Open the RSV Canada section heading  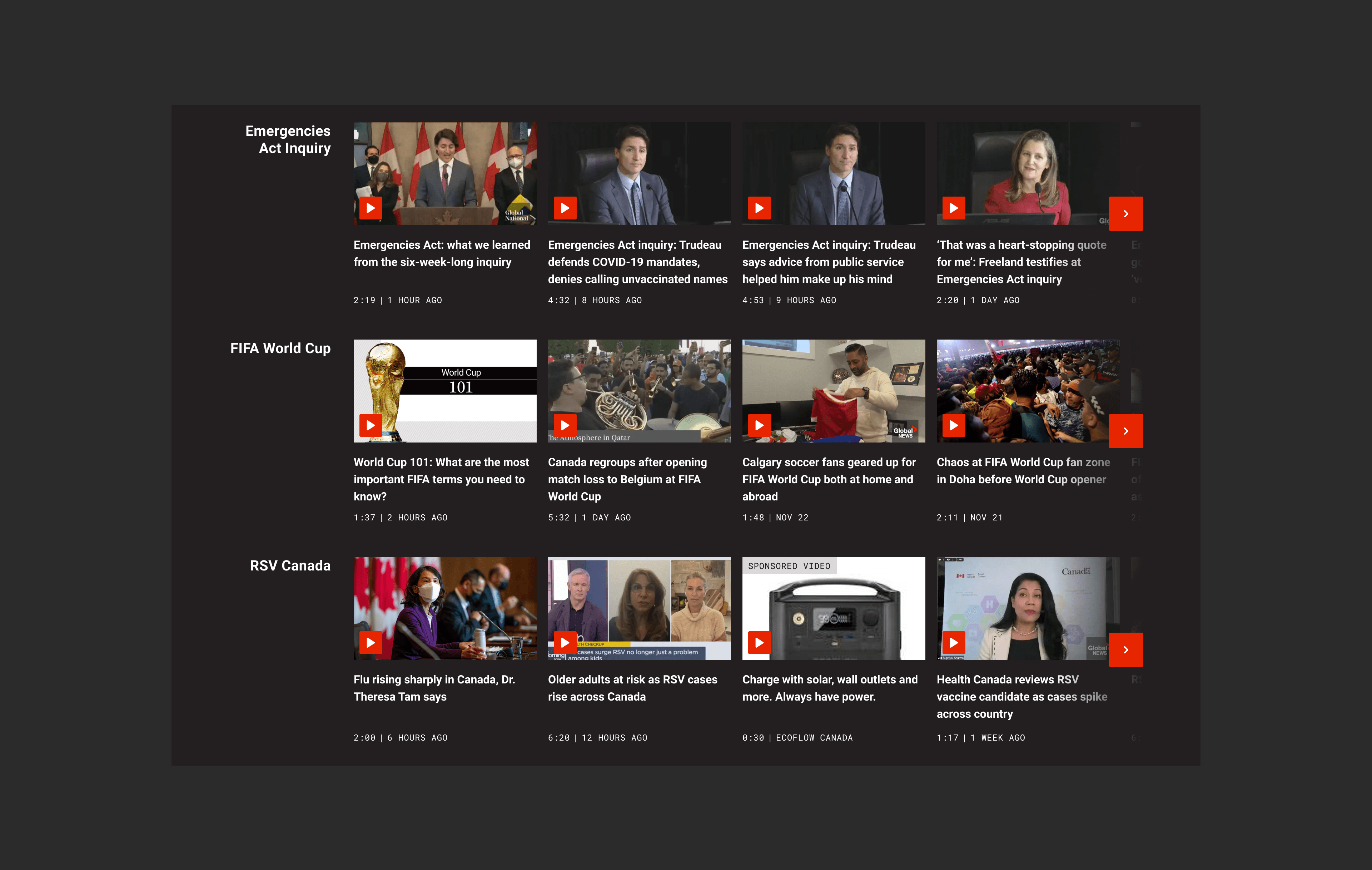[x=290, y=565]
